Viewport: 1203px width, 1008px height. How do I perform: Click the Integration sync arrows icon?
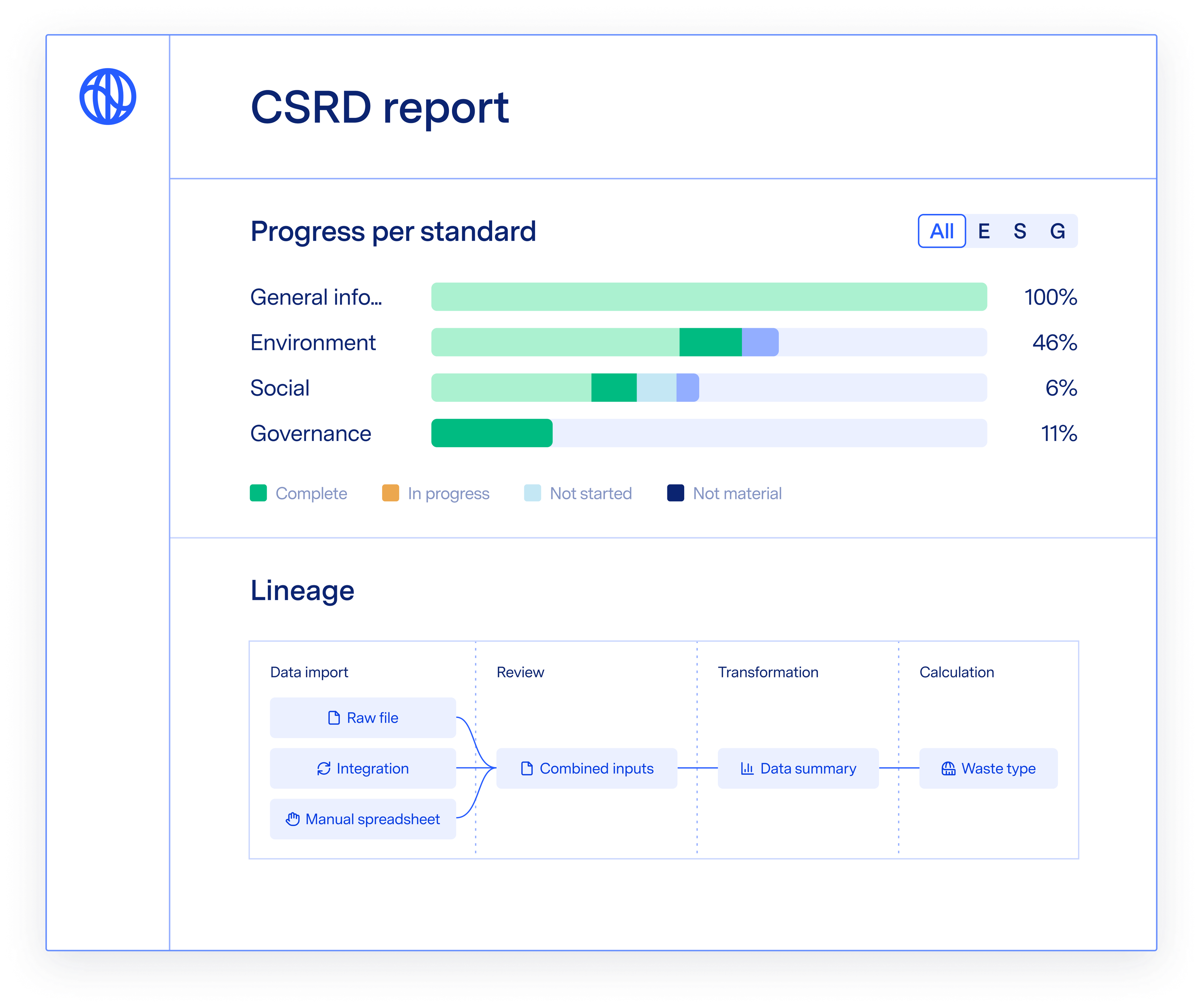coord(324,769)
